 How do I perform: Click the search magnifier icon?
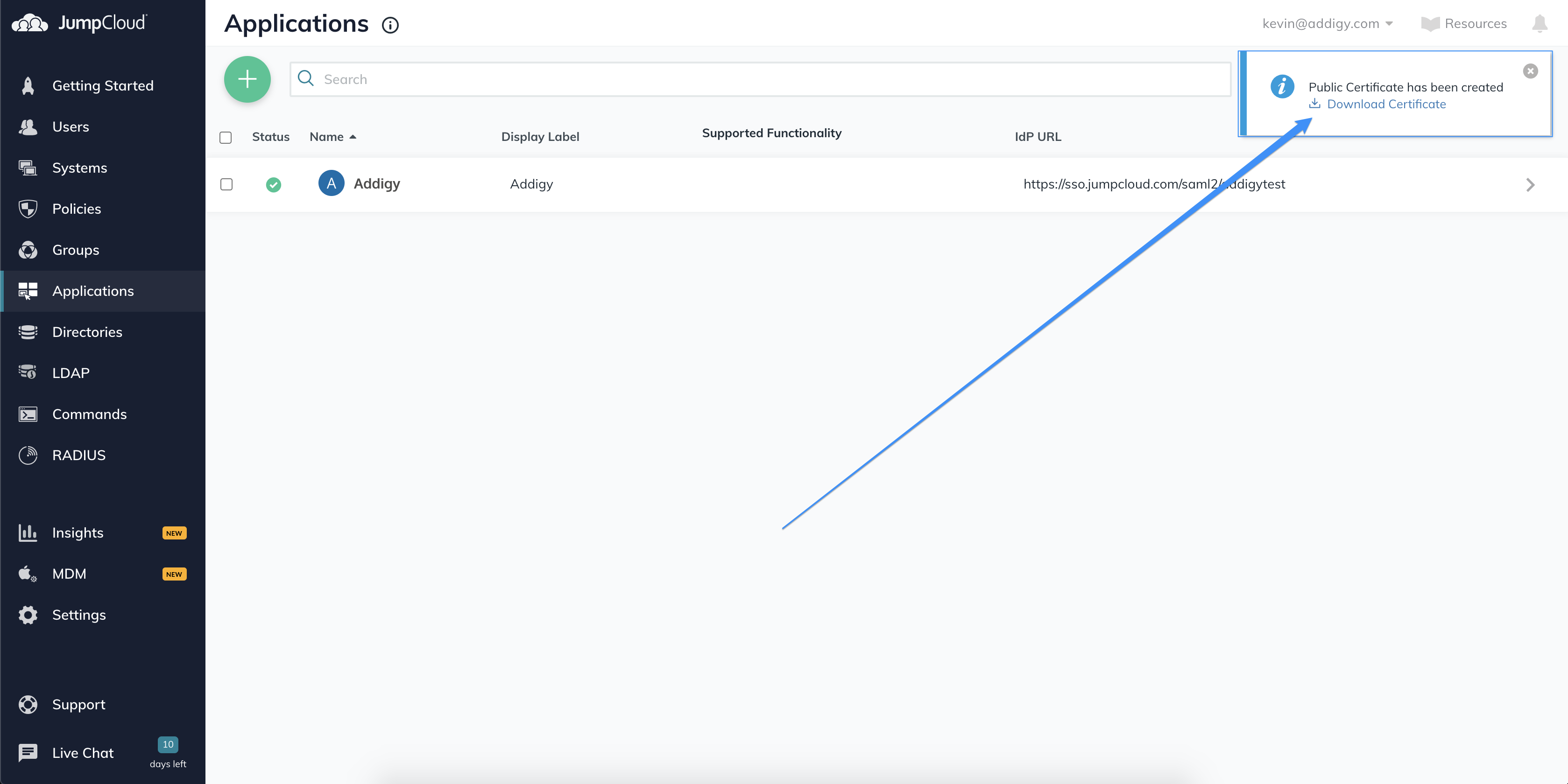tap(305, 78)
